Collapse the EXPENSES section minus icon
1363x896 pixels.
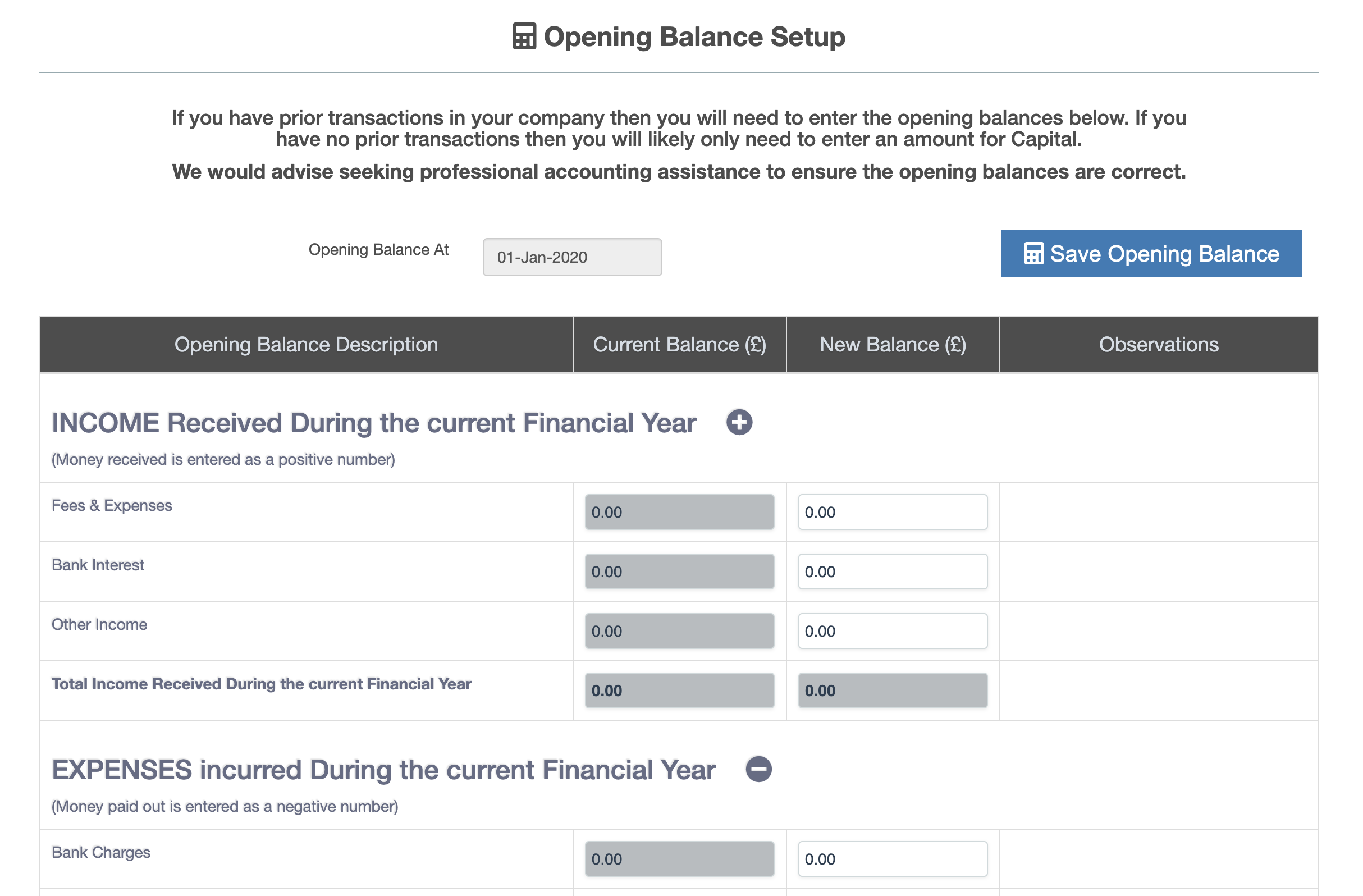[x=759, y=769]
